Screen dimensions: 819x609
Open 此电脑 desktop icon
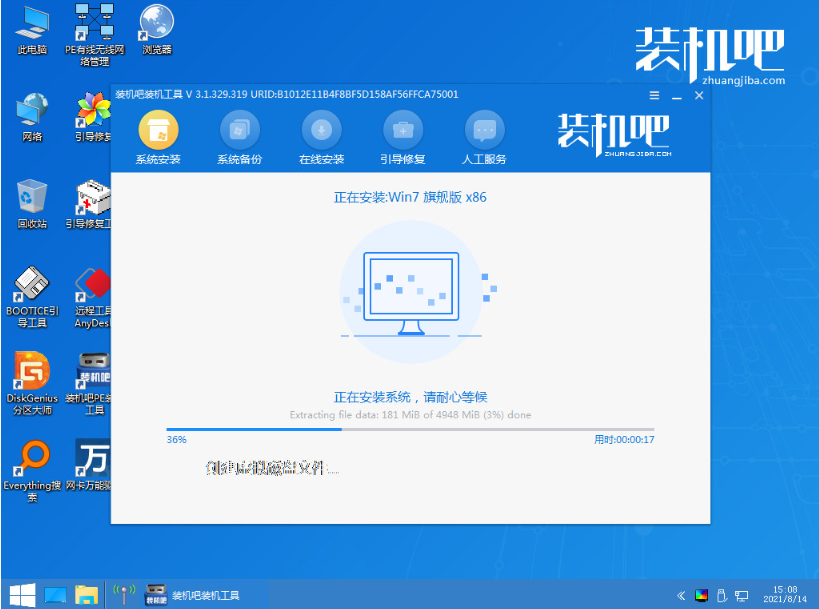coord(32,31)
